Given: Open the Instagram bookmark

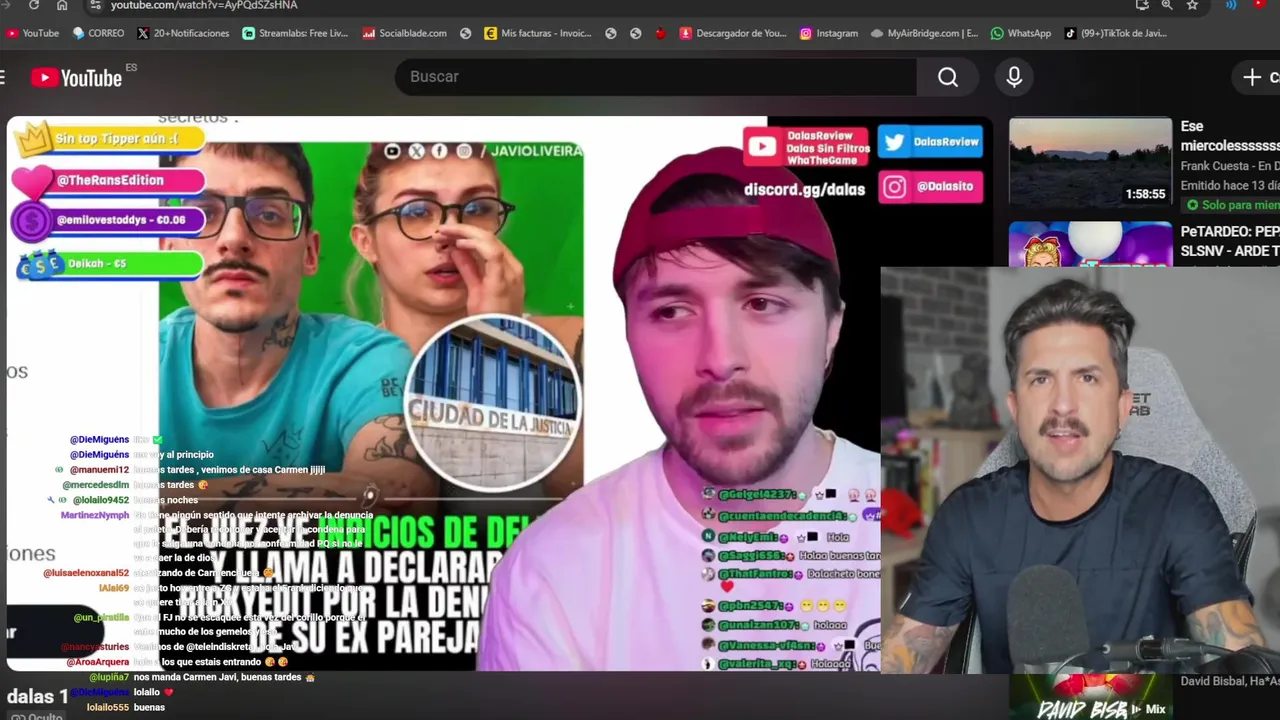Looking at the screenshot, I should (828, 33).
